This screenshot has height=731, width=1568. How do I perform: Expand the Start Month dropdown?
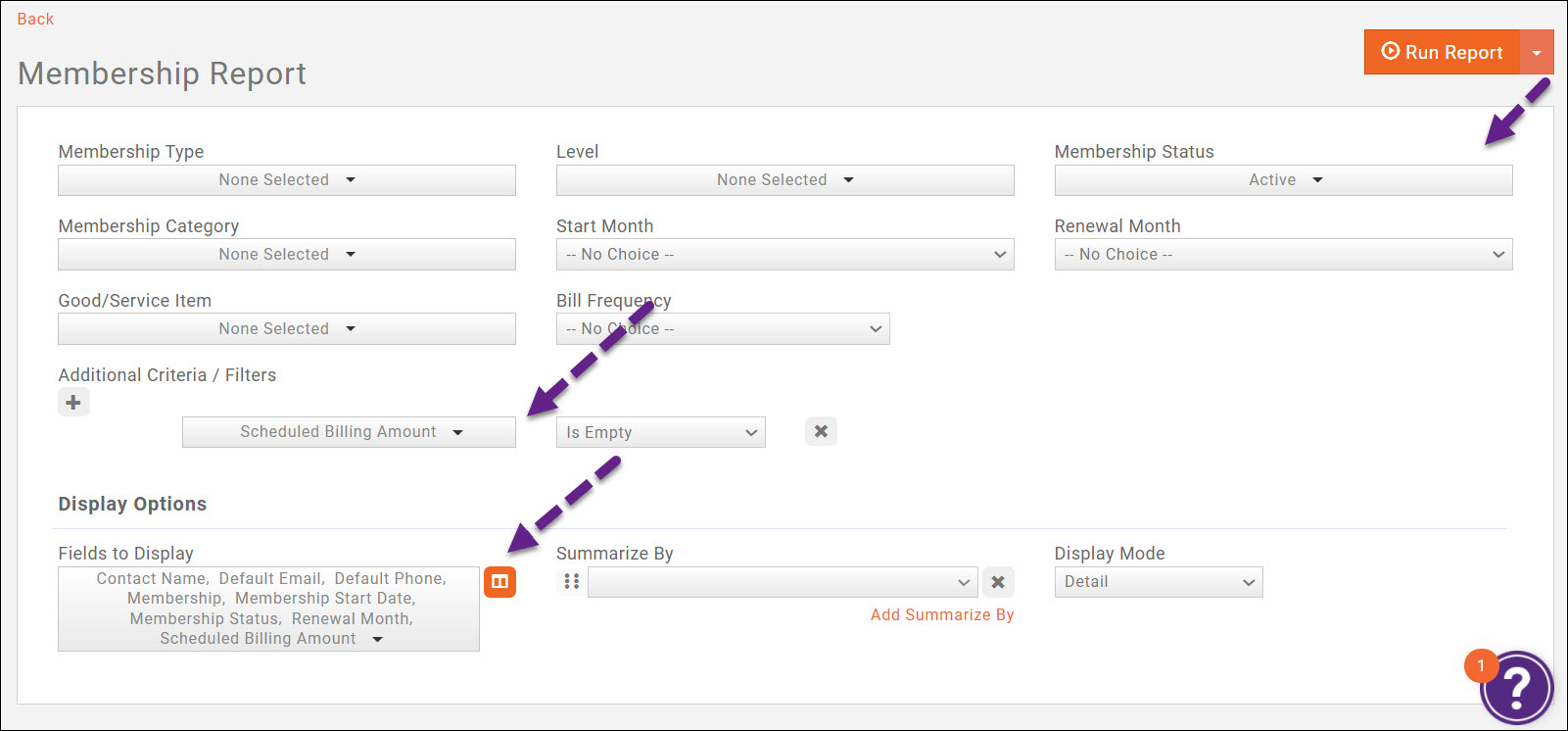tap(784, 254)
